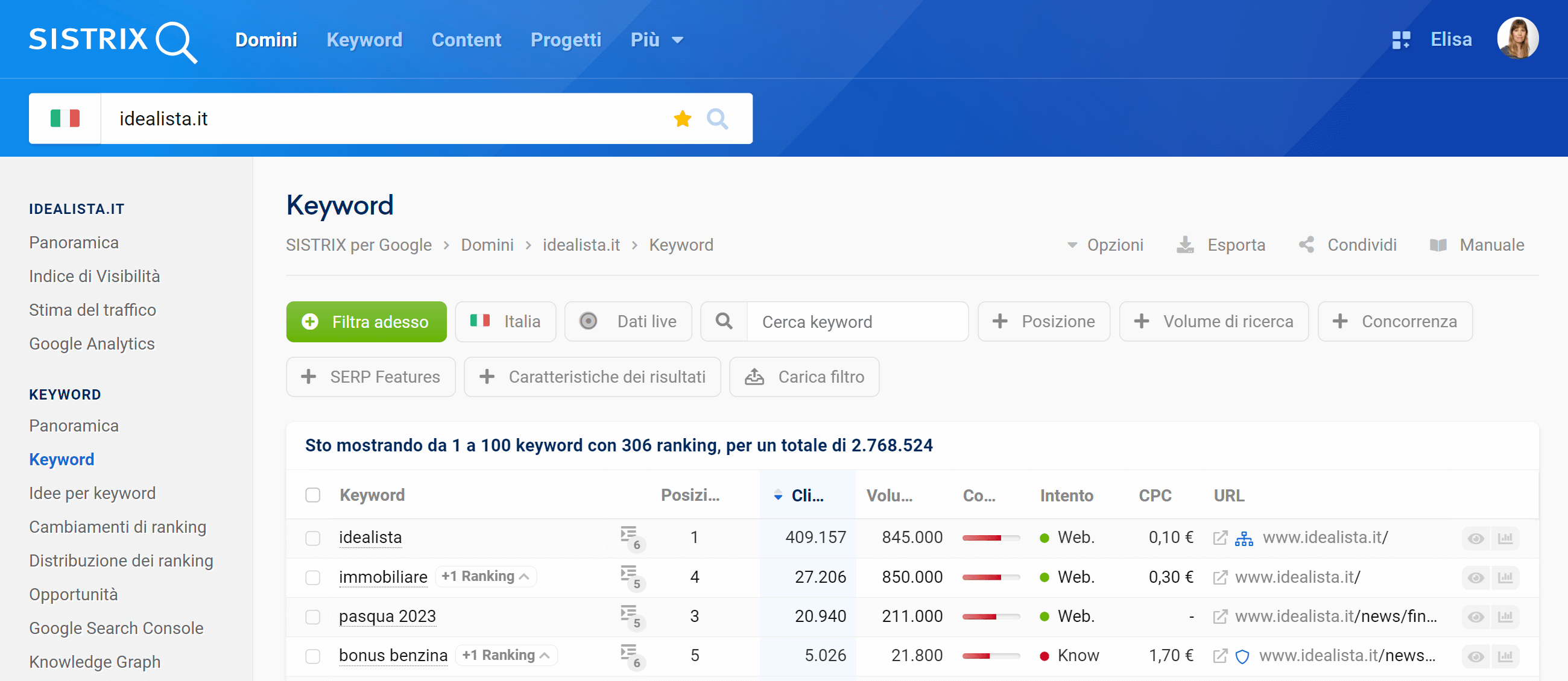This screenshot has height=681, width=1568.
Task: Open external link icon for idealista row URL
Action: [1220, 538]
